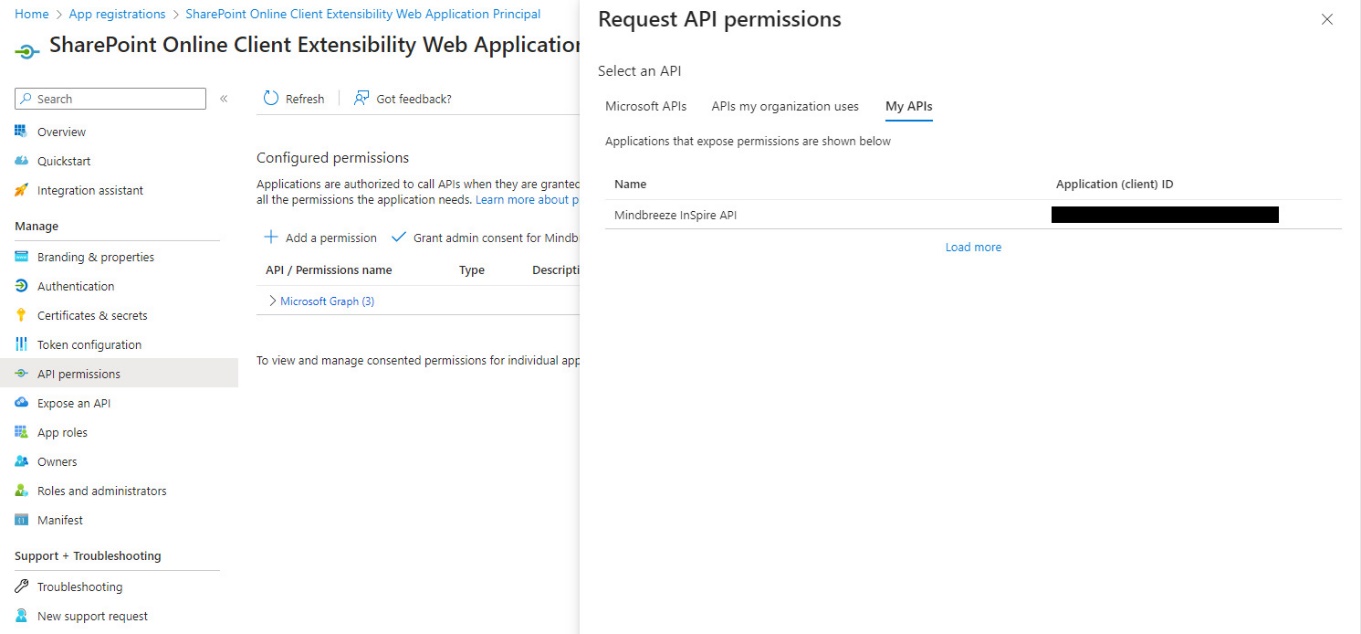Viewport: 1361px width, 634px height.
Task: Click the API permissions icon
Action: [x=21, y=374]
